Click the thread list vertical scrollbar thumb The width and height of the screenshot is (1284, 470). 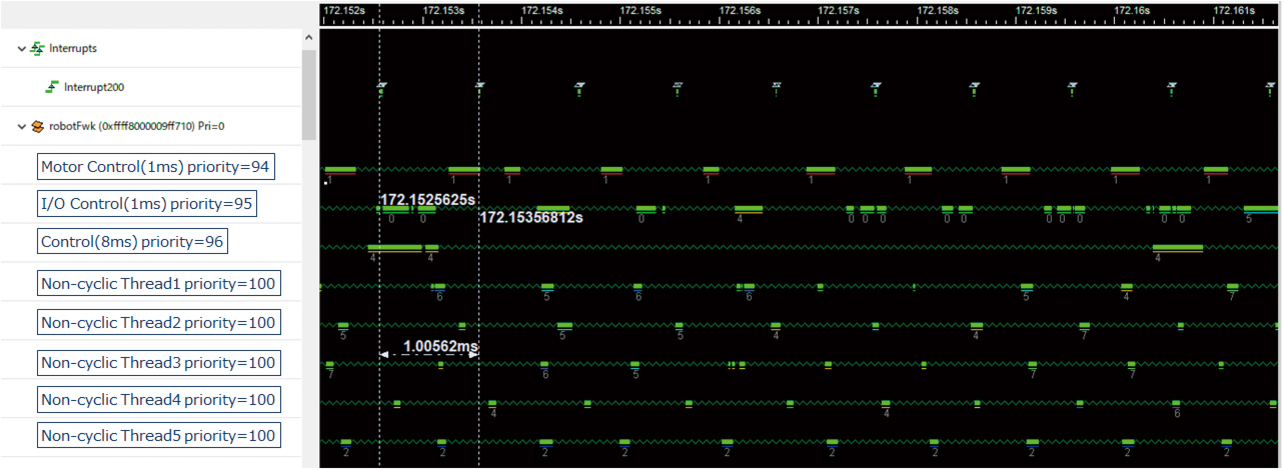pos(309,94)
